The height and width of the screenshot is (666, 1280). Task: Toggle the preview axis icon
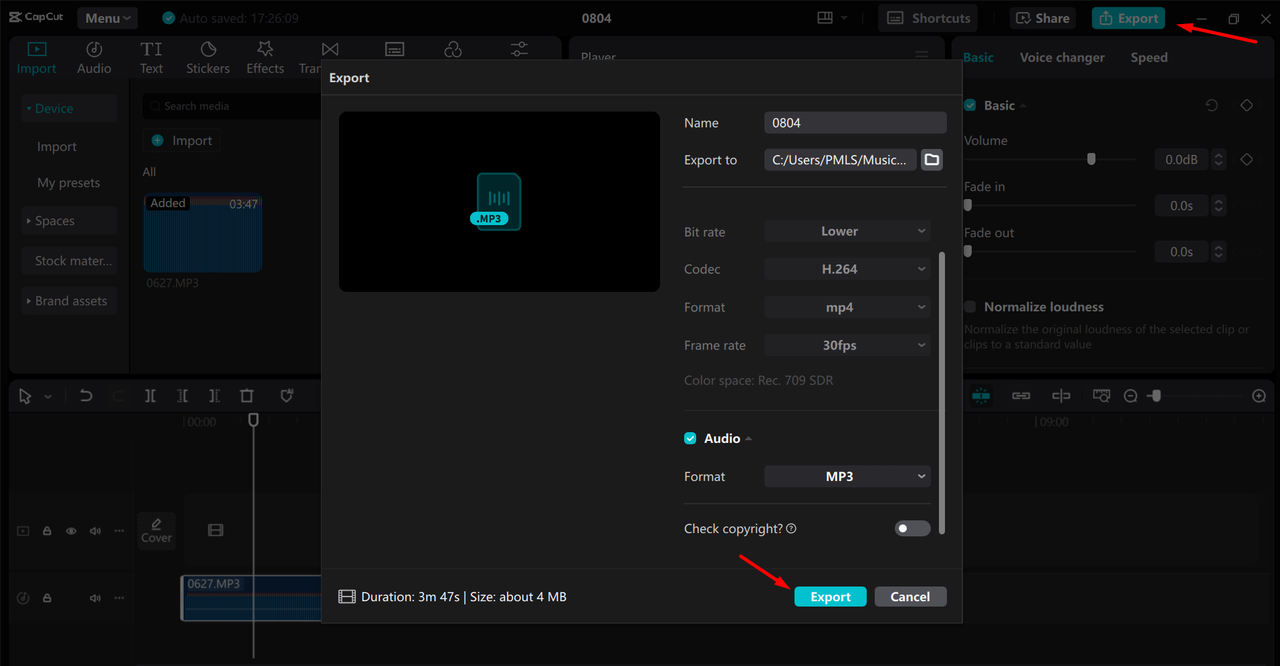(1061, 396)
